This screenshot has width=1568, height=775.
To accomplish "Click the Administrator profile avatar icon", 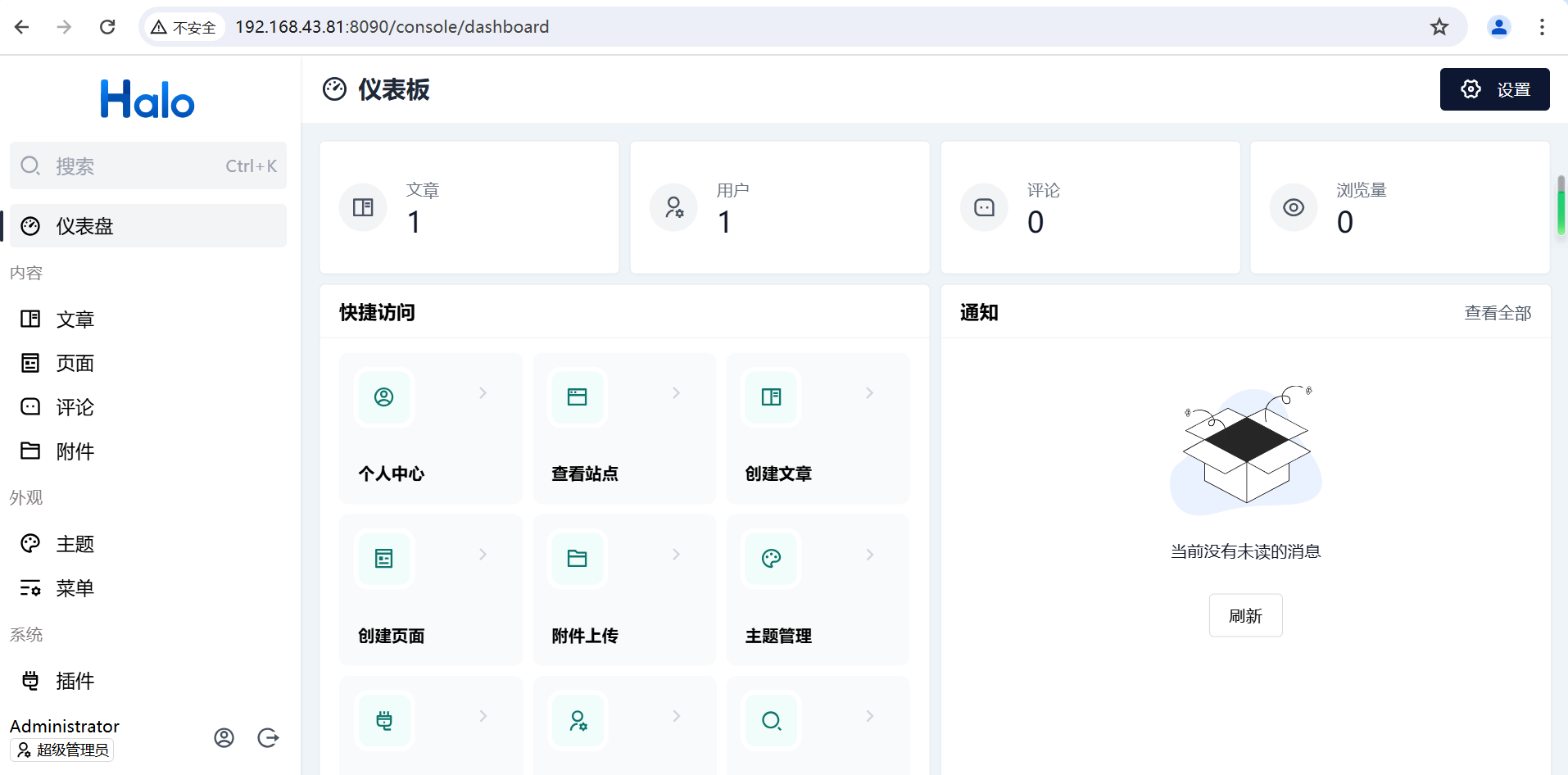I will click(x=224, y=737).
